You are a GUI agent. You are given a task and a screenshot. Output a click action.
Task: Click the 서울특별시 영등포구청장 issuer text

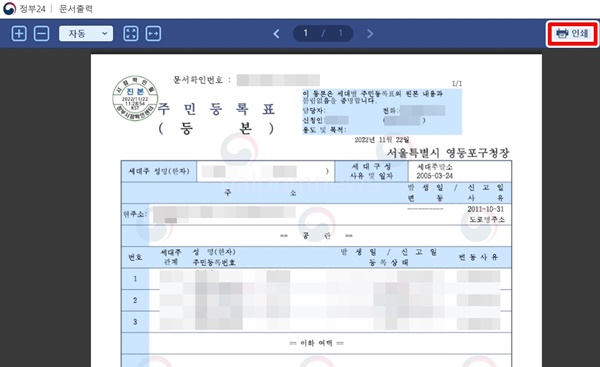[x=448, y=153]
